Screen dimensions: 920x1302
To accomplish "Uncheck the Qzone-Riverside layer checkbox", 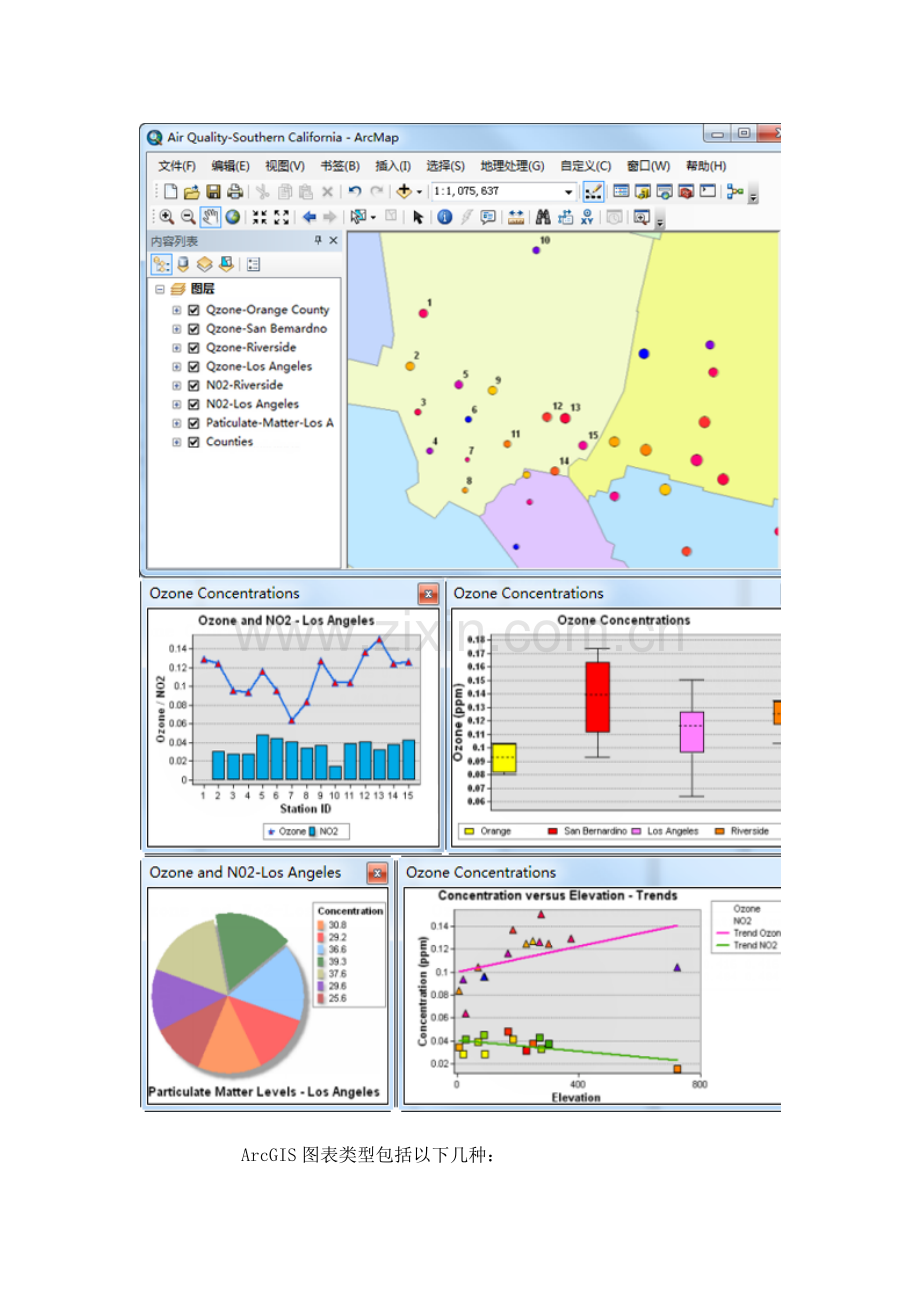I will (194, 348).
